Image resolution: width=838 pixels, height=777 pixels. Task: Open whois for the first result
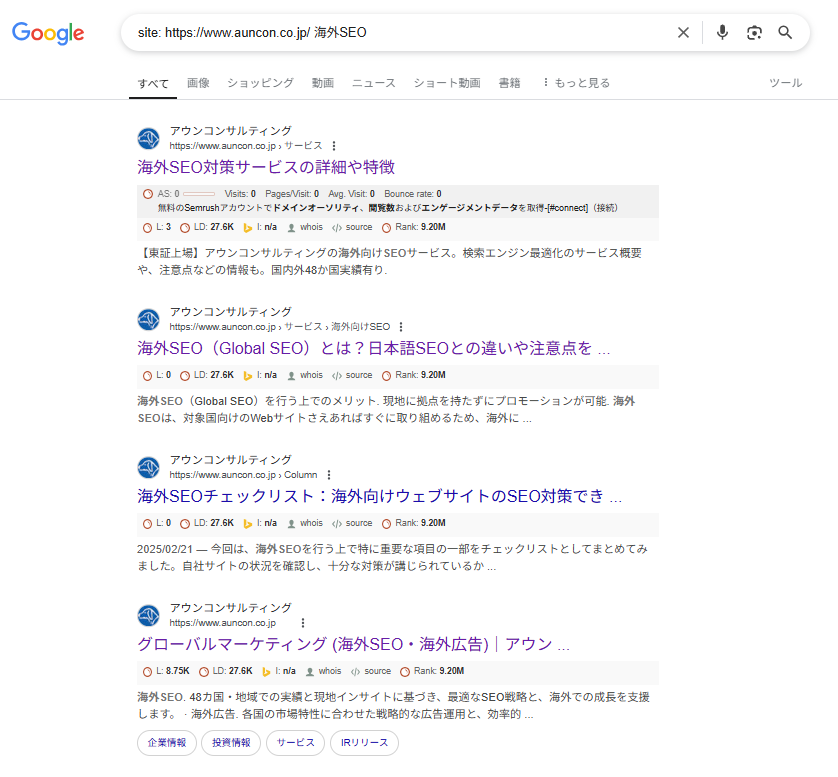pos(305,227)
